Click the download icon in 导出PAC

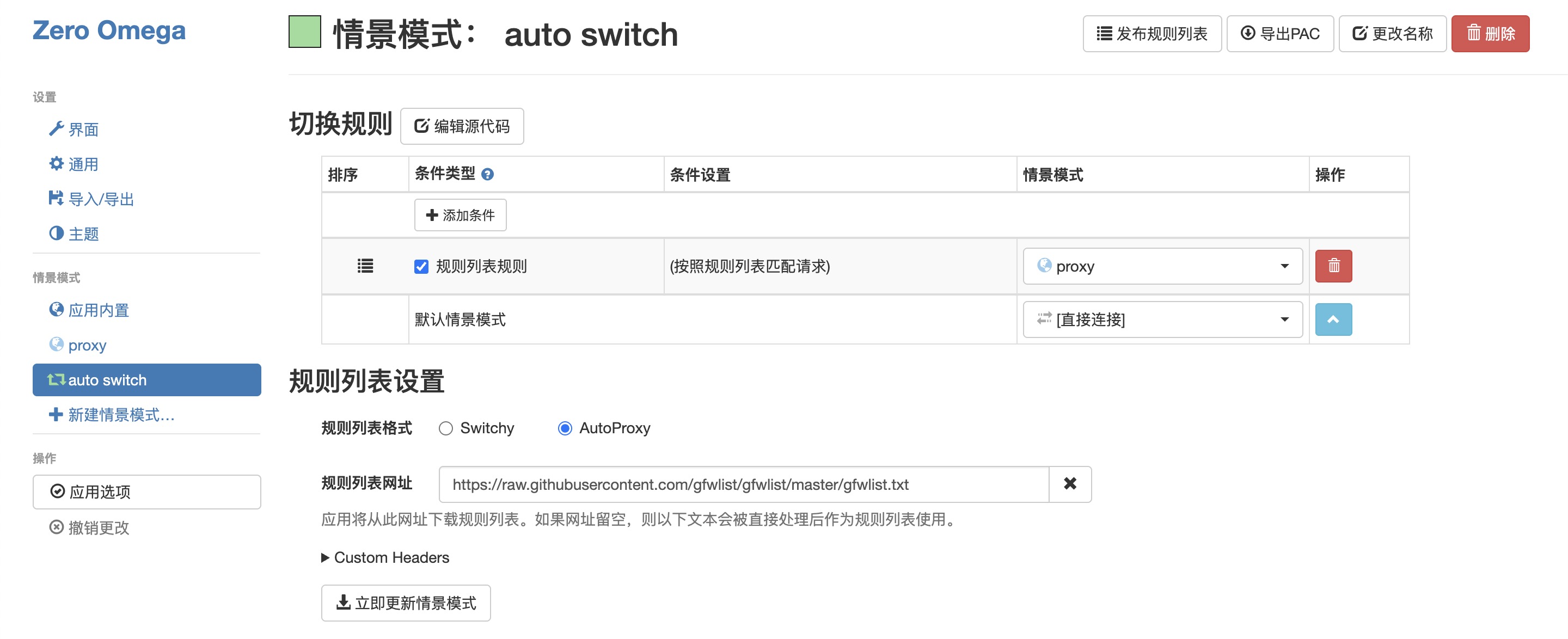1248,33
